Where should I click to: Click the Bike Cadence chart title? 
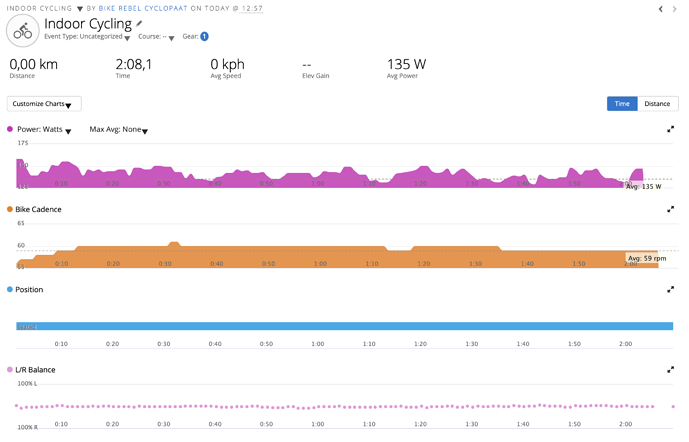click(38, 209)
